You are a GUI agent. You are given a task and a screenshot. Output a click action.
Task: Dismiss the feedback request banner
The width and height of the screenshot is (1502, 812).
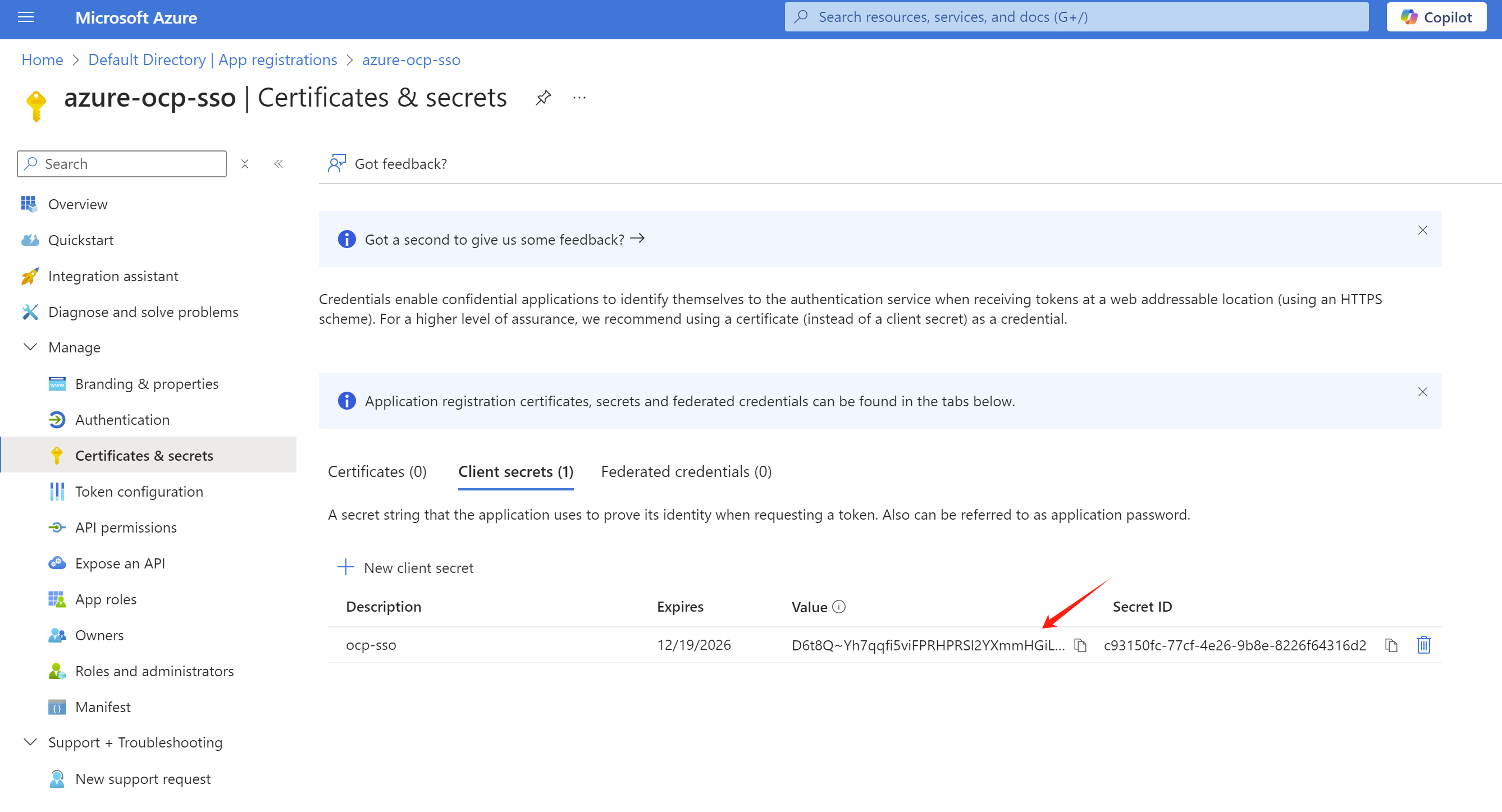(1422, 230)
